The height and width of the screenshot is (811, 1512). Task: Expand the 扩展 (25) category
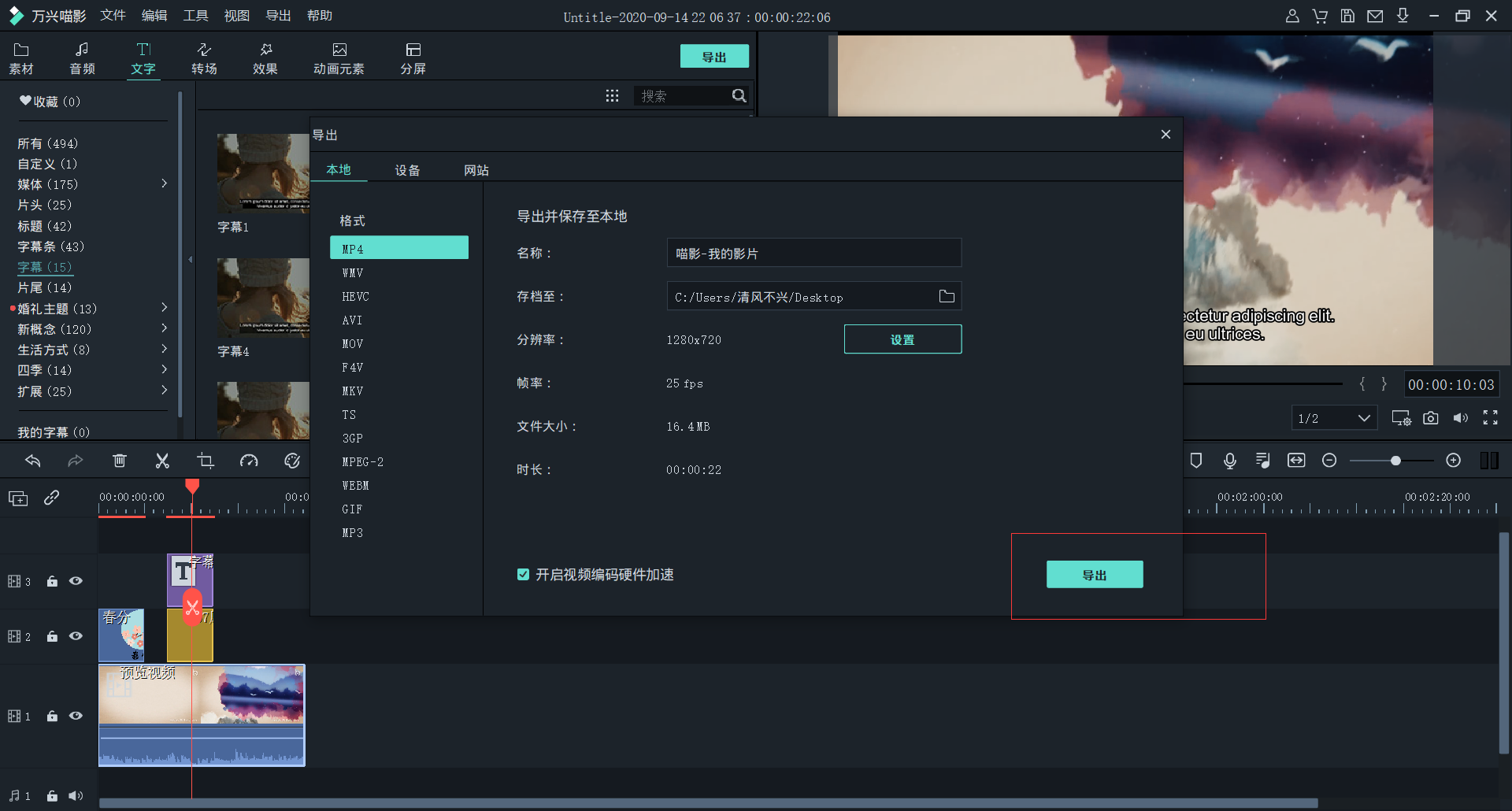164,390
